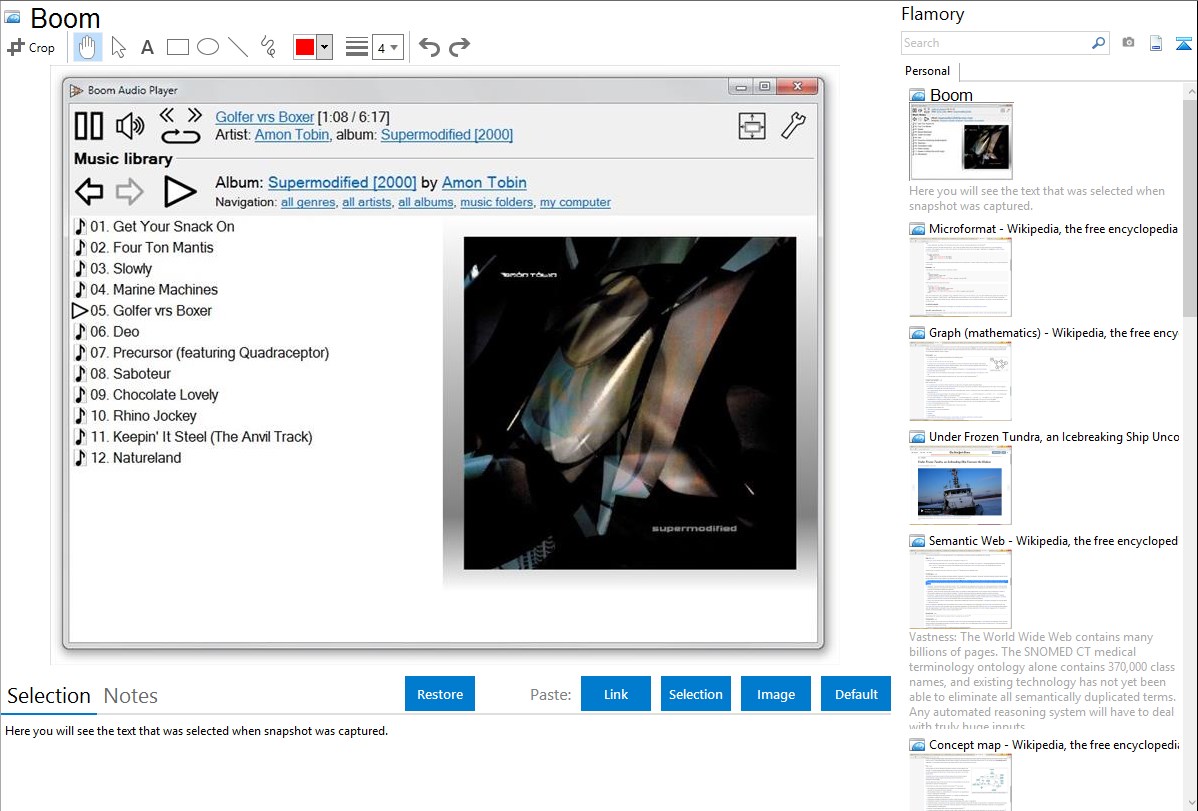
Task: Click the document page icon in Flamory
Action: click(x=1156, y=43)
